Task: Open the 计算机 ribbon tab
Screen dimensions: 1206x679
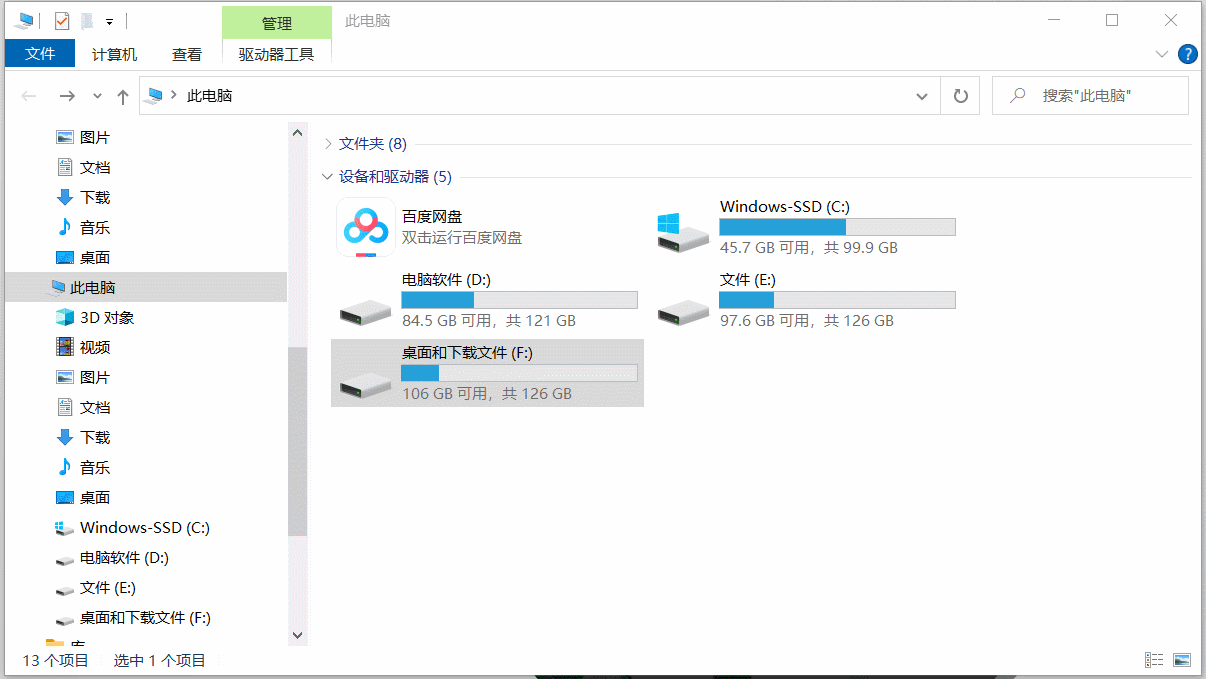Action: (115, 54)
